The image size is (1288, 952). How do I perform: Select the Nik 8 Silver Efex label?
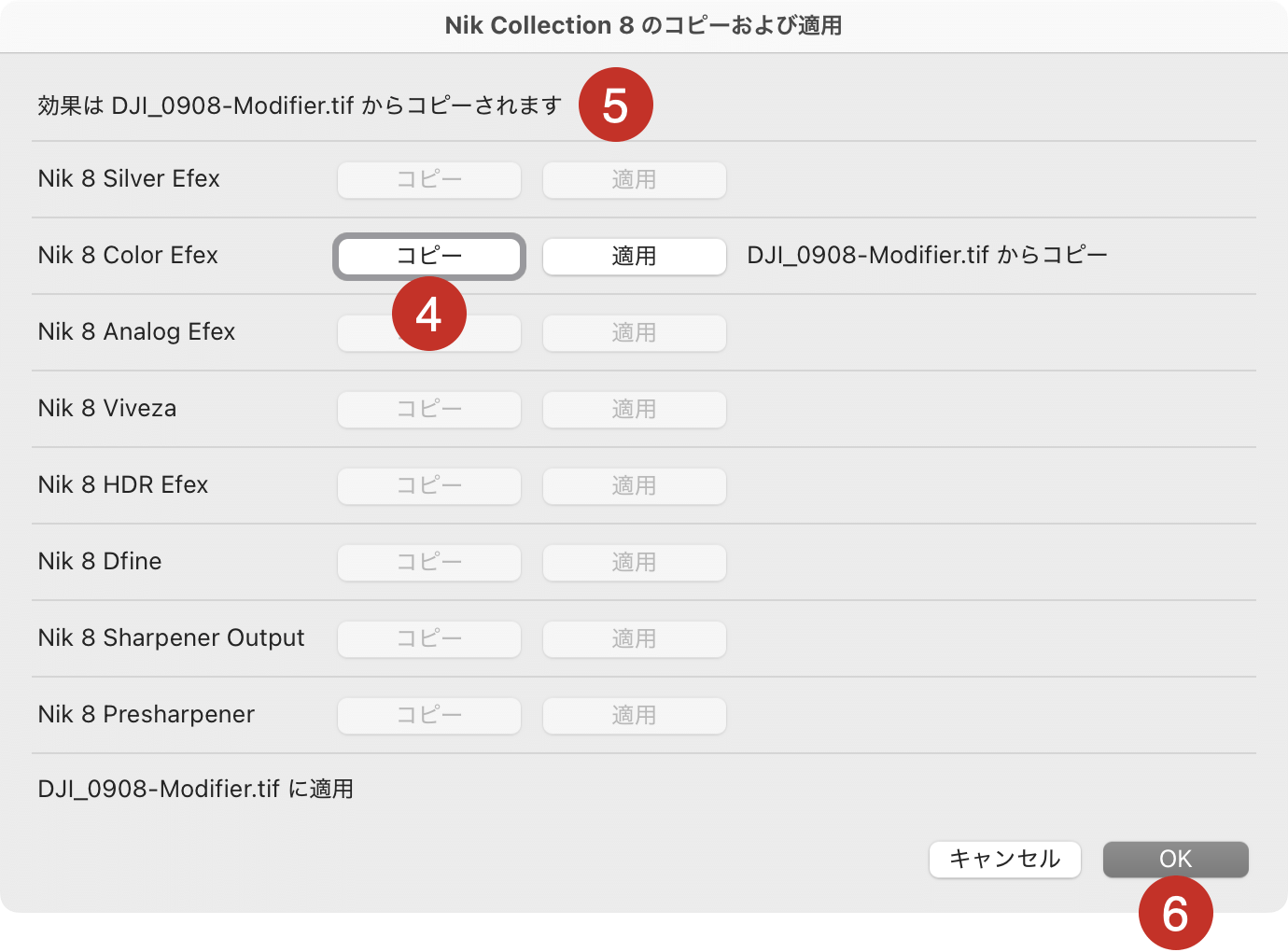pos(129,178)
